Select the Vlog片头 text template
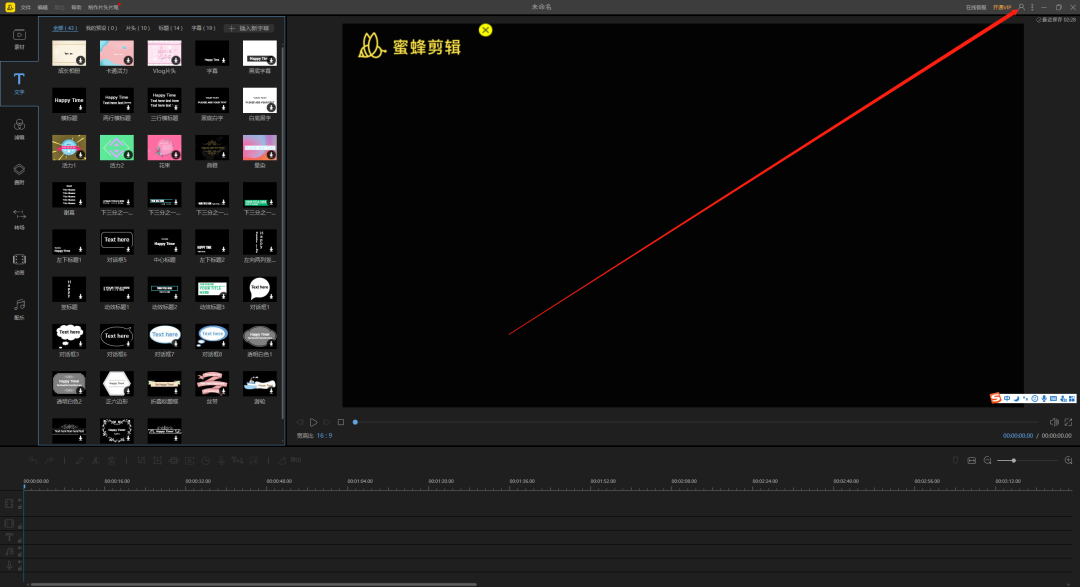1080x587 pixels. point(164,53)
